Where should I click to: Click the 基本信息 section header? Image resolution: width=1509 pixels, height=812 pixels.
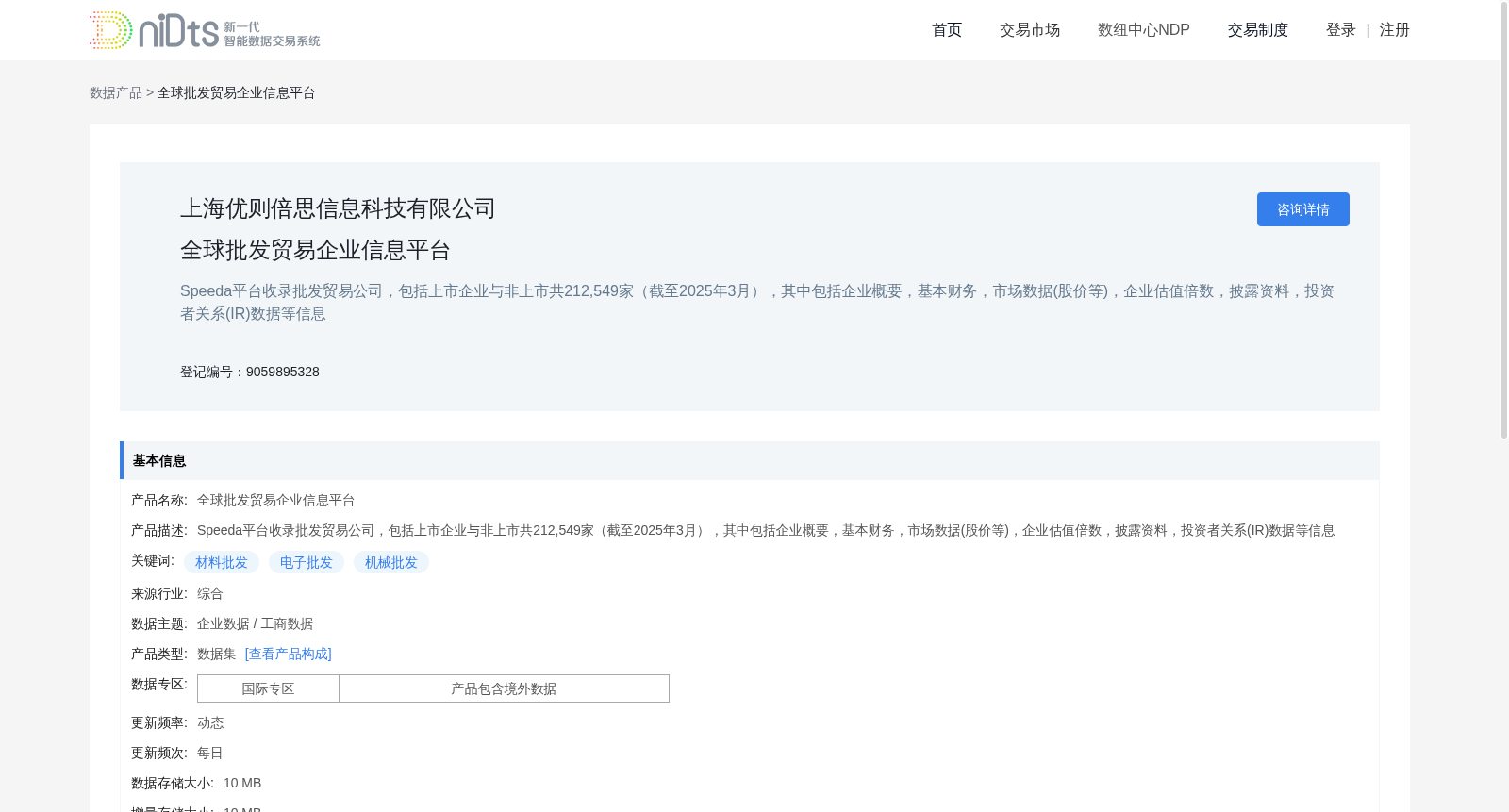click(750, 460)
